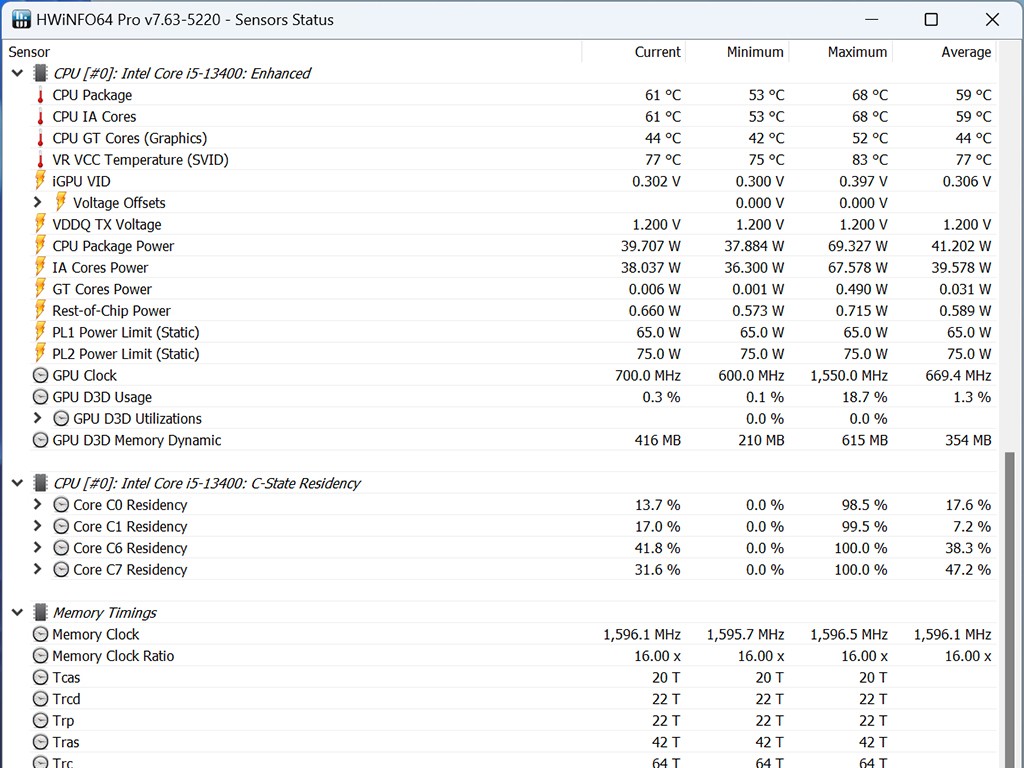
Task: Collapse the CPU Intel Core i5-13400 Enhanced group
Action: (17, 74)
